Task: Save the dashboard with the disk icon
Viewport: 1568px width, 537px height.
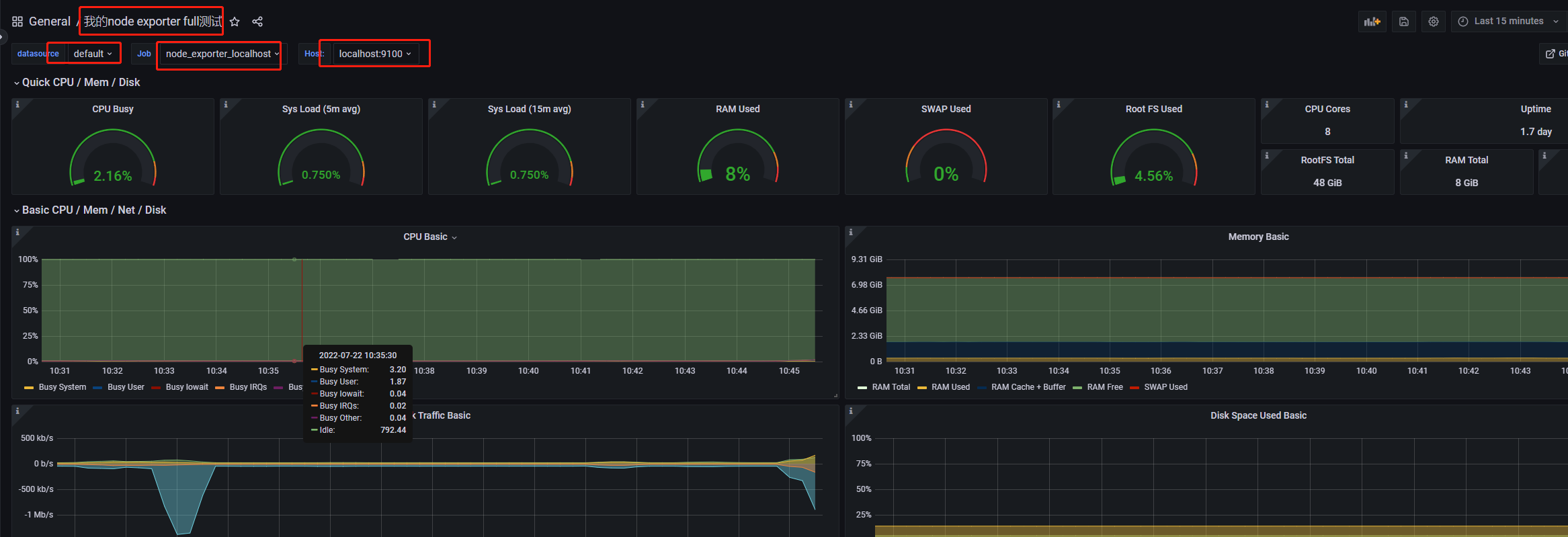Action: (x=1404, y=22)
